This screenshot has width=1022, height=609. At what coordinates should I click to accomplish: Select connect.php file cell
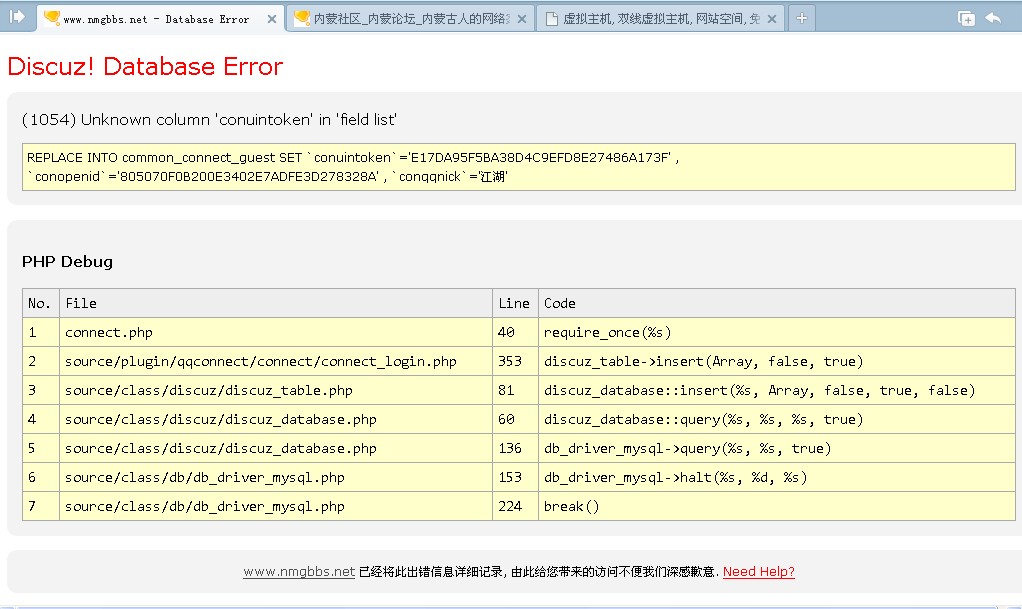pyautogui.click(x=276, y=333)
